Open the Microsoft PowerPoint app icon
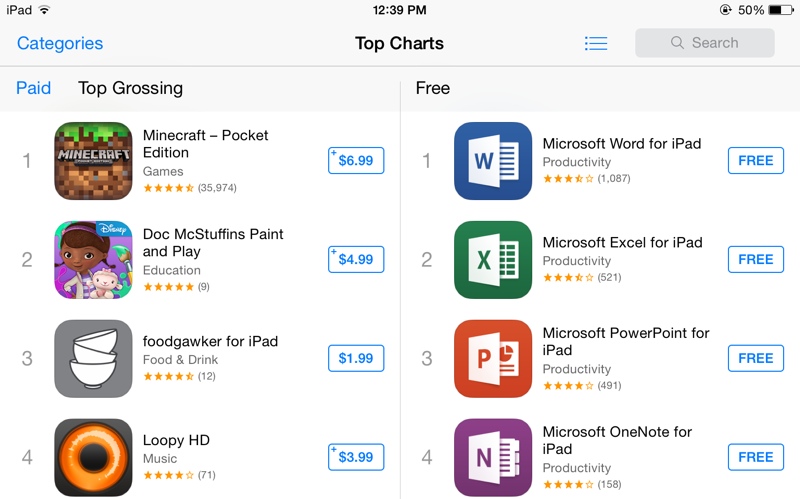The image size is (800, 499). 493,358
